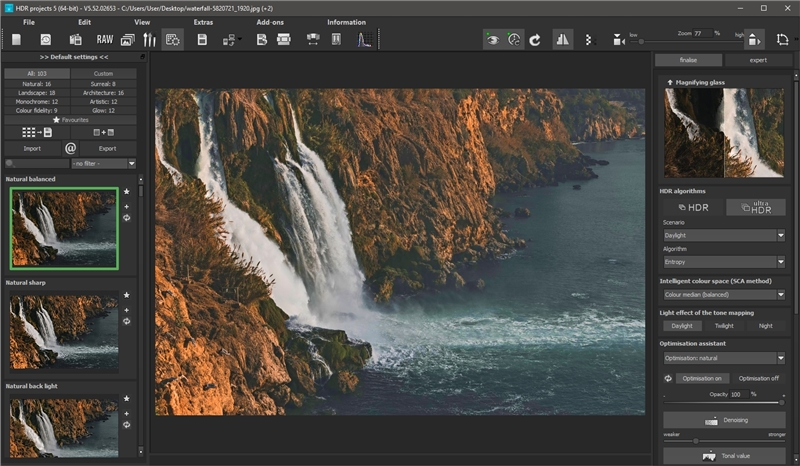Select Twilight light effect
The height and width of the screenshot is (466, 800).
723,326
